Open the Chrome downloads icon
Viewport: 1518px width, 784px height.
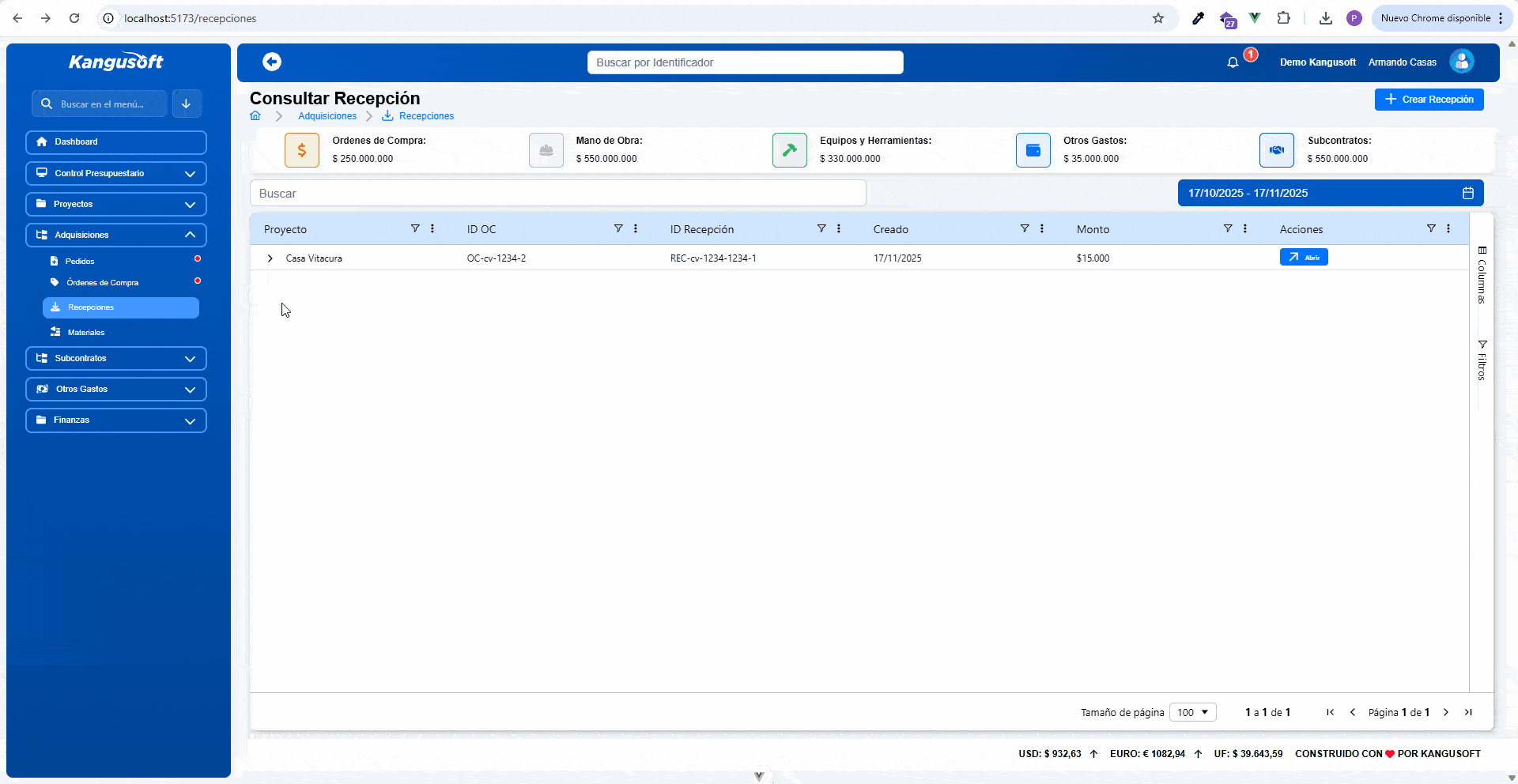pyautogui.click(x=1326, y=18)
